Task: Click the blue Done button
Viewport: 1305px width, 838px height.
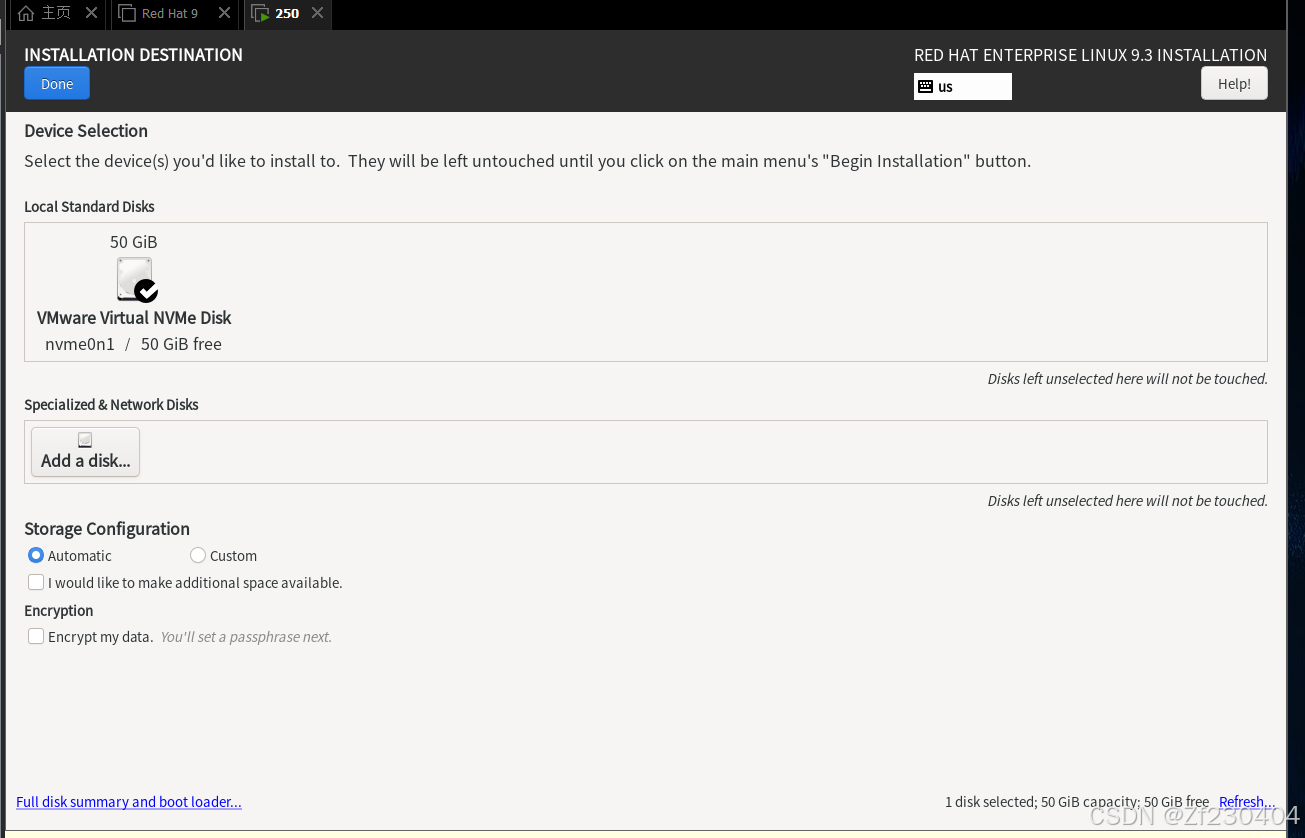Action: [x=57, y=84]
